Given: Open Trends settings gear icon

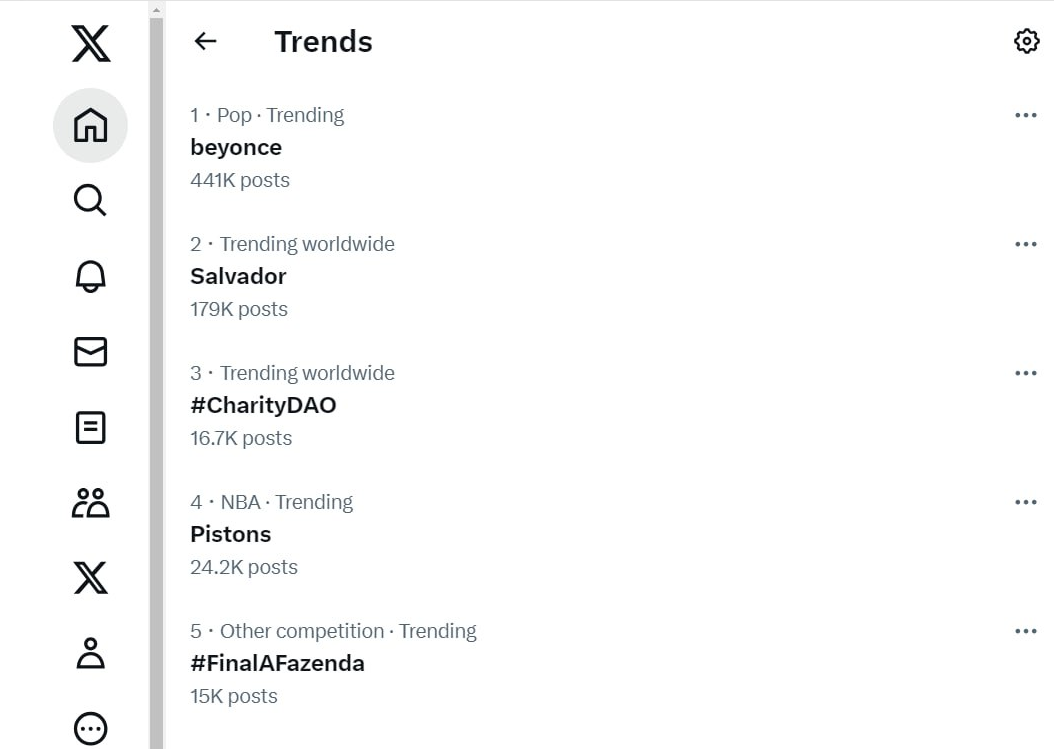Looking at the screenshot, I should coord(1026,41).
